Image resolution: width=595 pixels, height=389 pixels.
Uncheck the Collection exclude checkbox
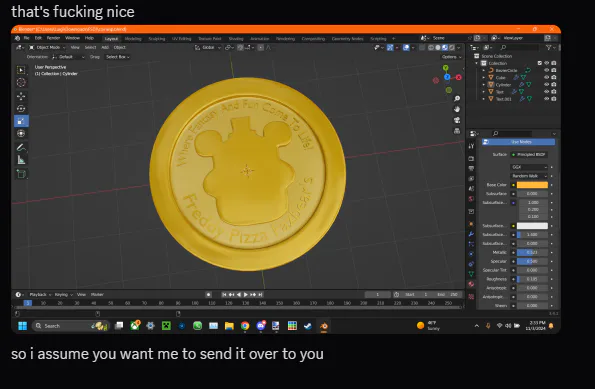540,63
